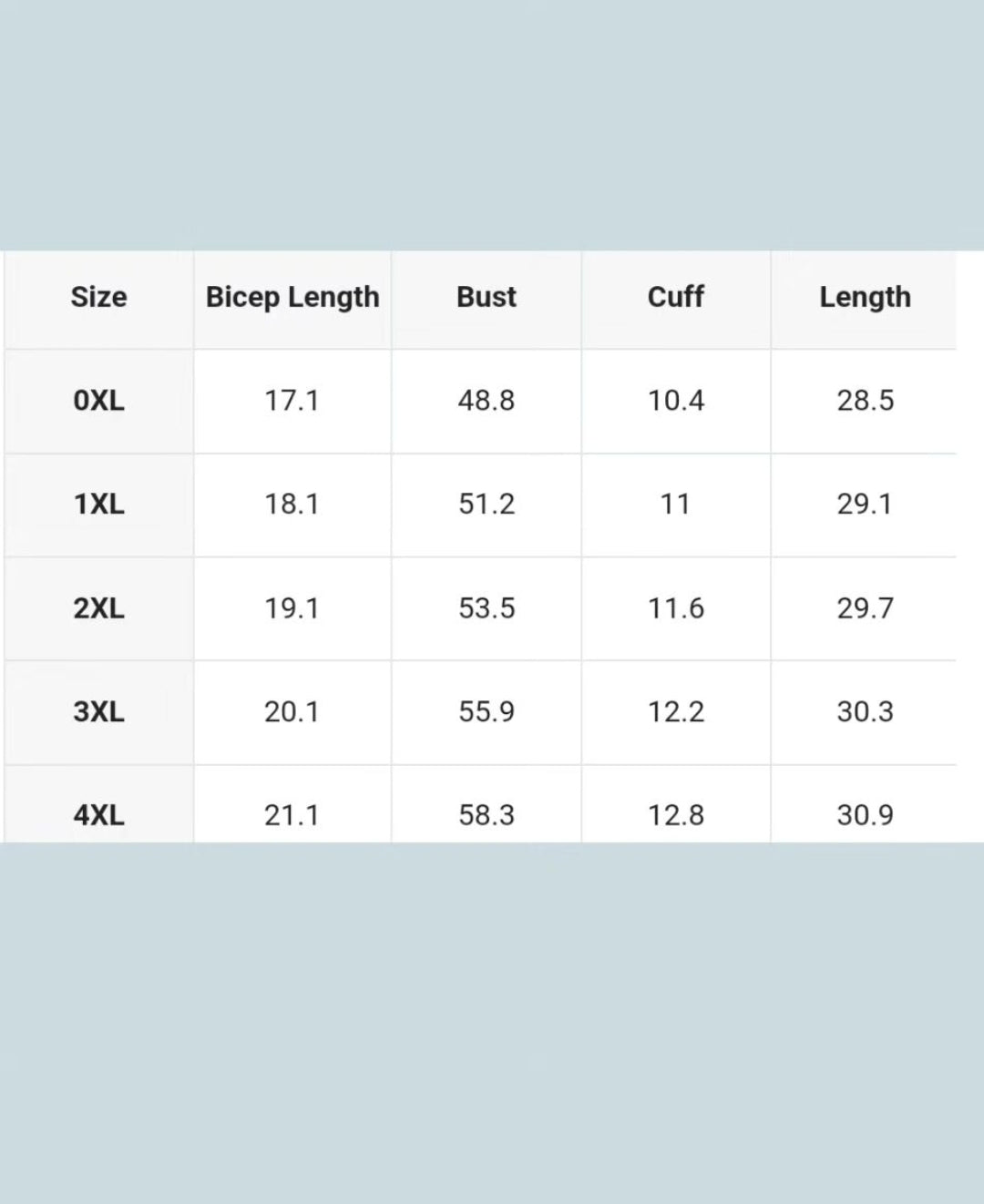Click the 53.5 bust value for 2XL
The image size is (984, 1204).
(487, 608)
